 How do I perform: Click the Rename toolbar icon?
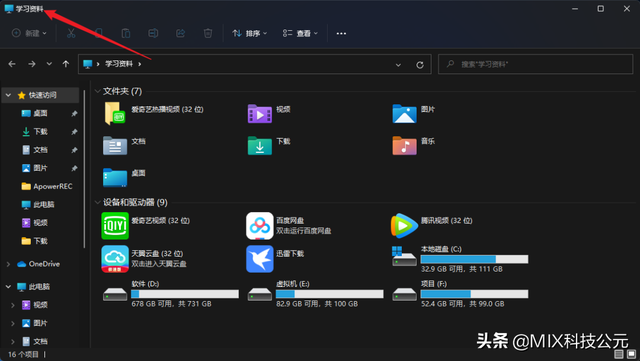[153, 33]
